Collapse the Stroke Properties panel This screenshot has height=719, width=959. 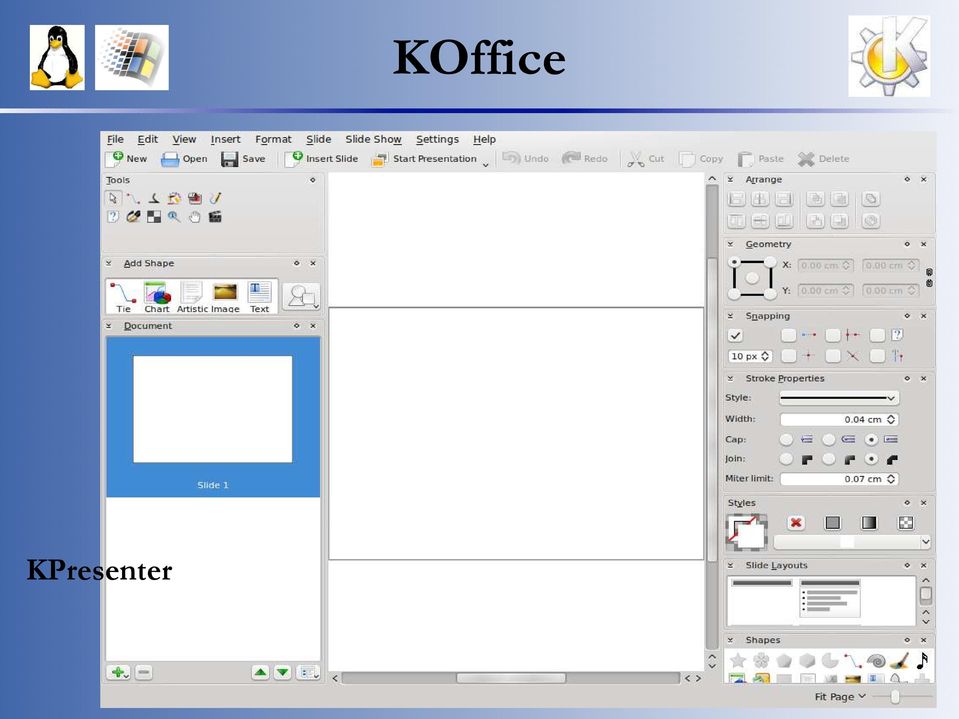730,378
